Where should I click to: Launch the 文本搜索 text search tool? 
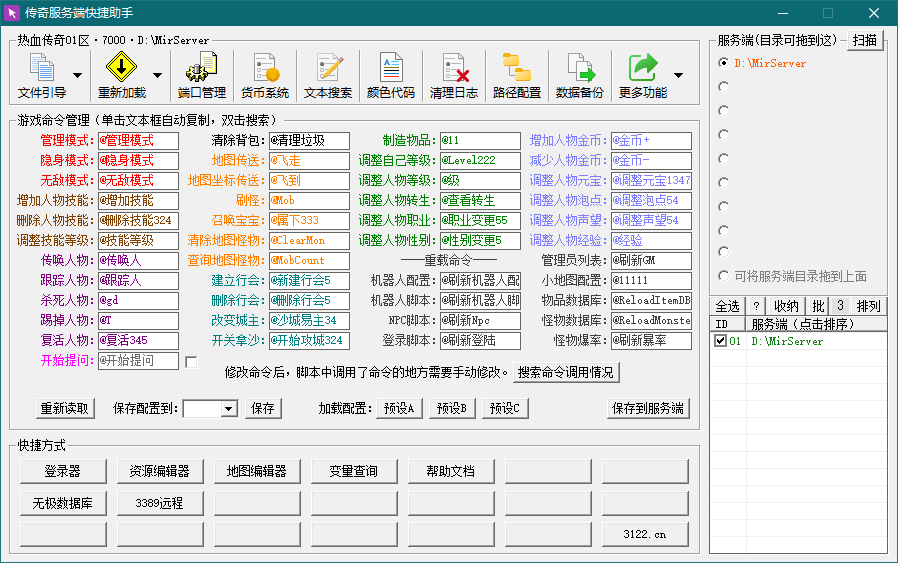click(328, 76)
